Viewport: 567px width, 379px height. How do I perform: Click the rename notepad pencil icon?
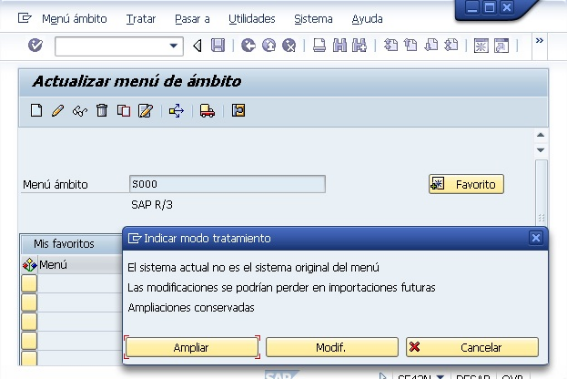pyautogui.click(x=145, y=111)
